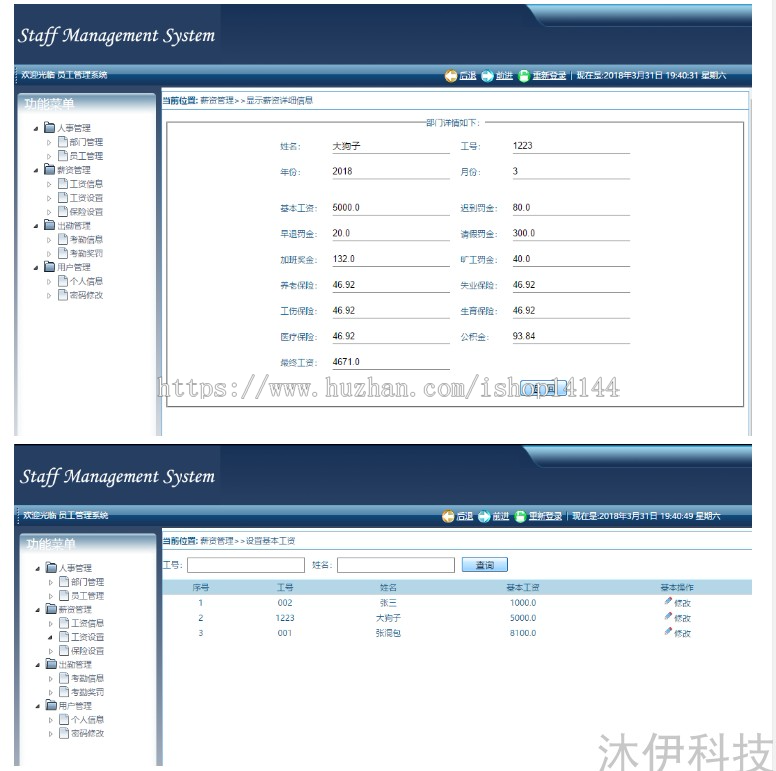Viewport: 776px width, 771px height.
Task: Click 后退 link text on salary detail screen
Action: click(x=468, y=76)
